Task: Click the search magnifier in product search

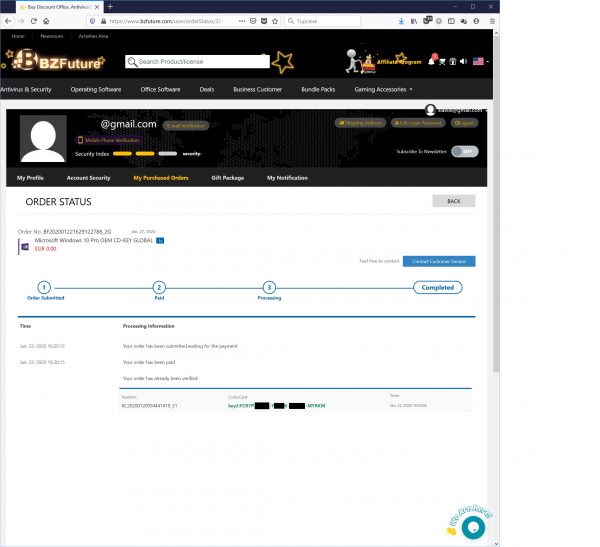Action: point(132,62)
